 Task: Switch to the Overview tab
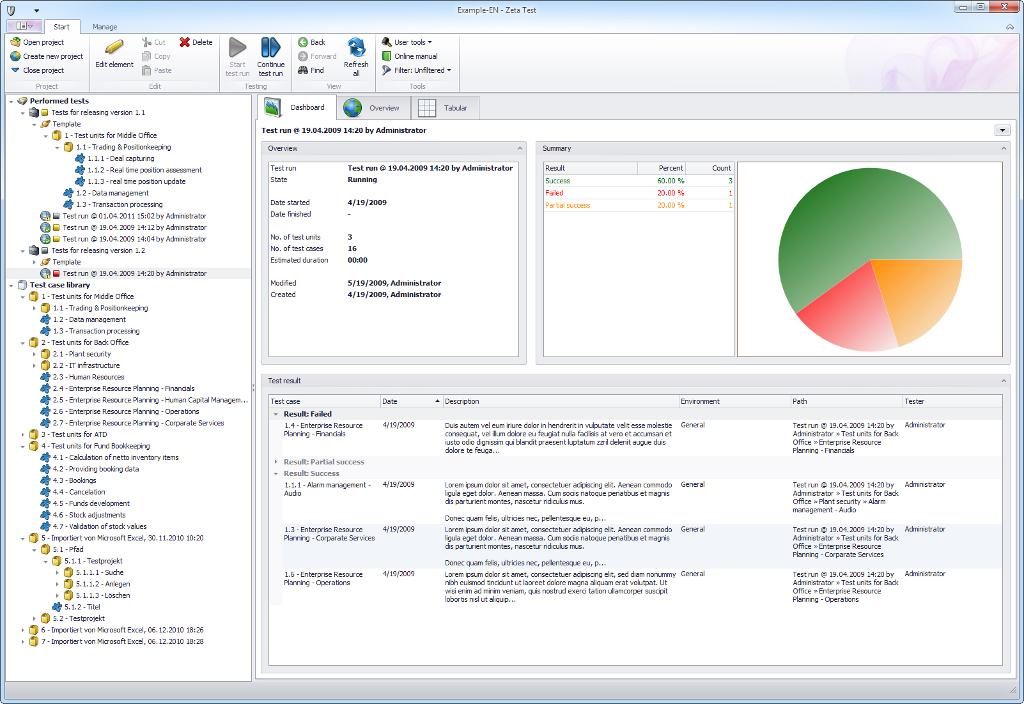[372, 108]
